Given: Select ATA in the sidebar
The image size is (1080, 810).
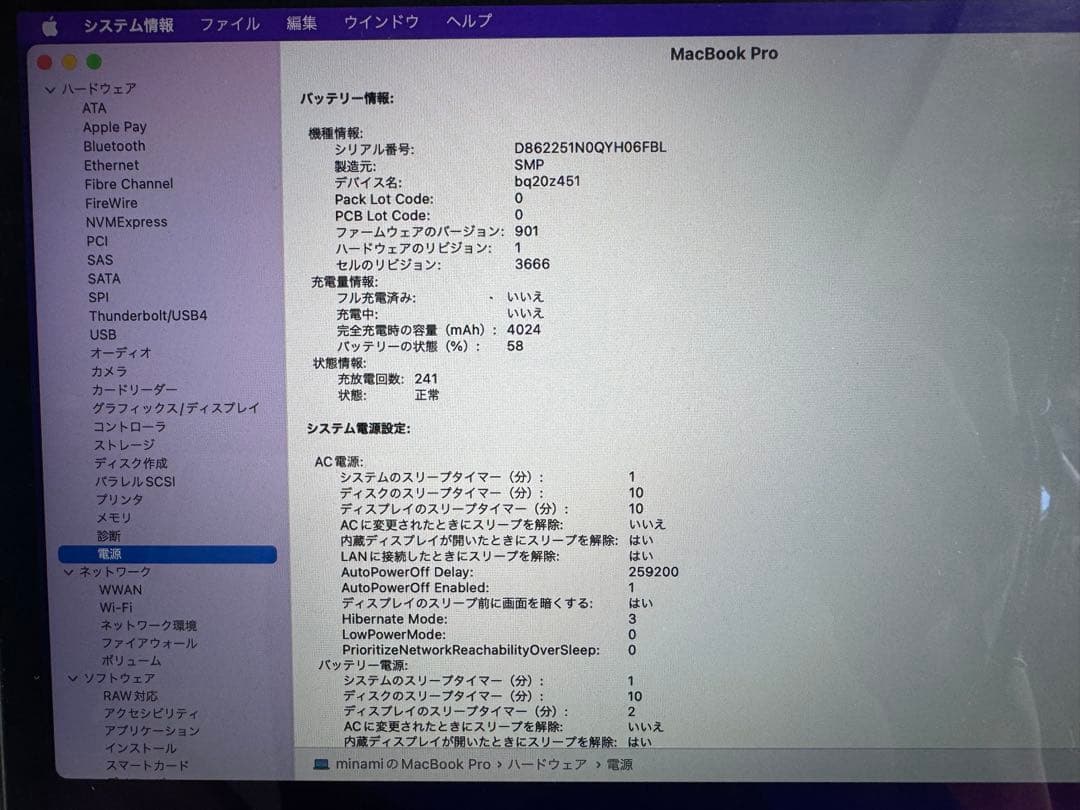Looking at the screenshot, I should (x=94, y=108).
